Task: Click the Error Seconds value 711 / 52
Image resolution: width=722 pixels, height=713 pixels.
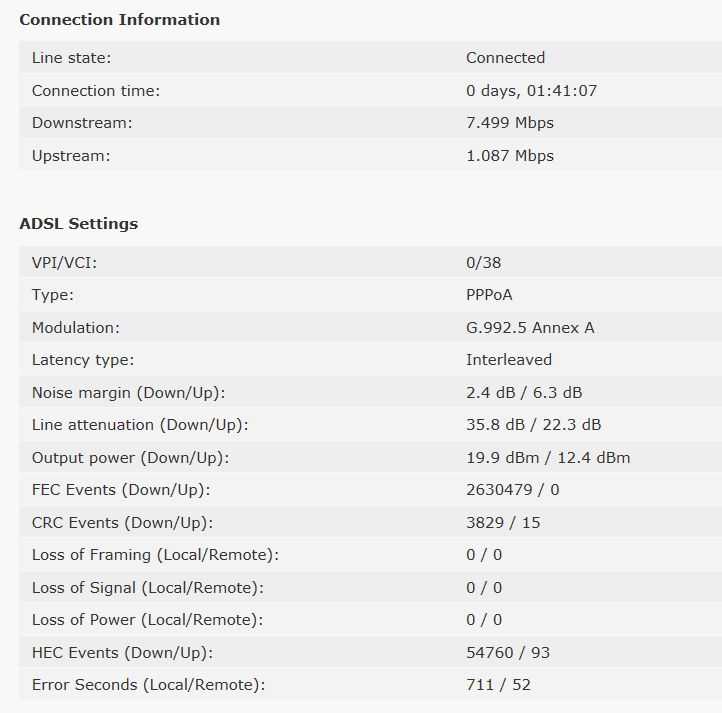Action: [498, 685]
